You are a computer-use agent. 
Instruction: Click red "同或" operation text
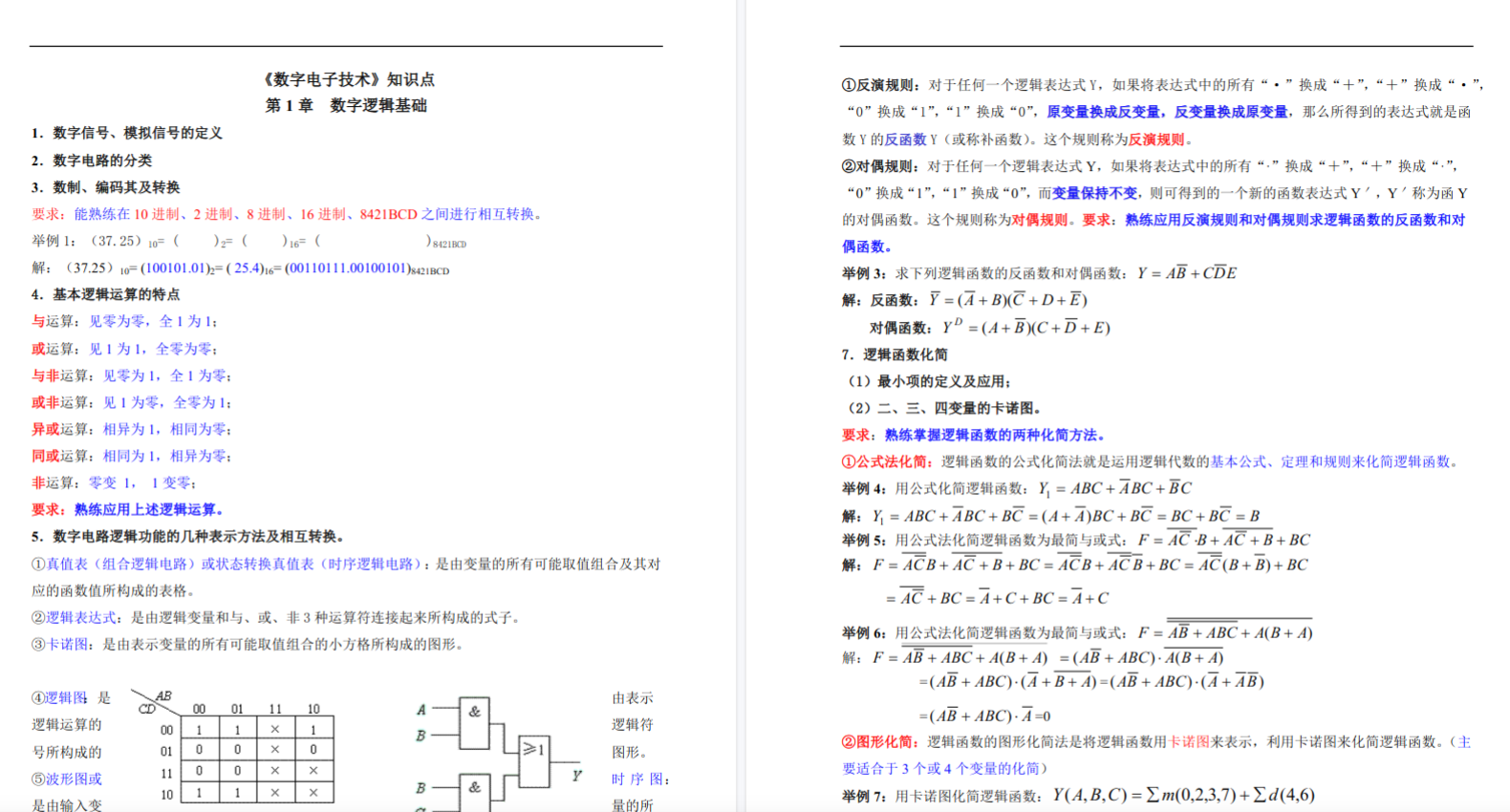(45, 456)
